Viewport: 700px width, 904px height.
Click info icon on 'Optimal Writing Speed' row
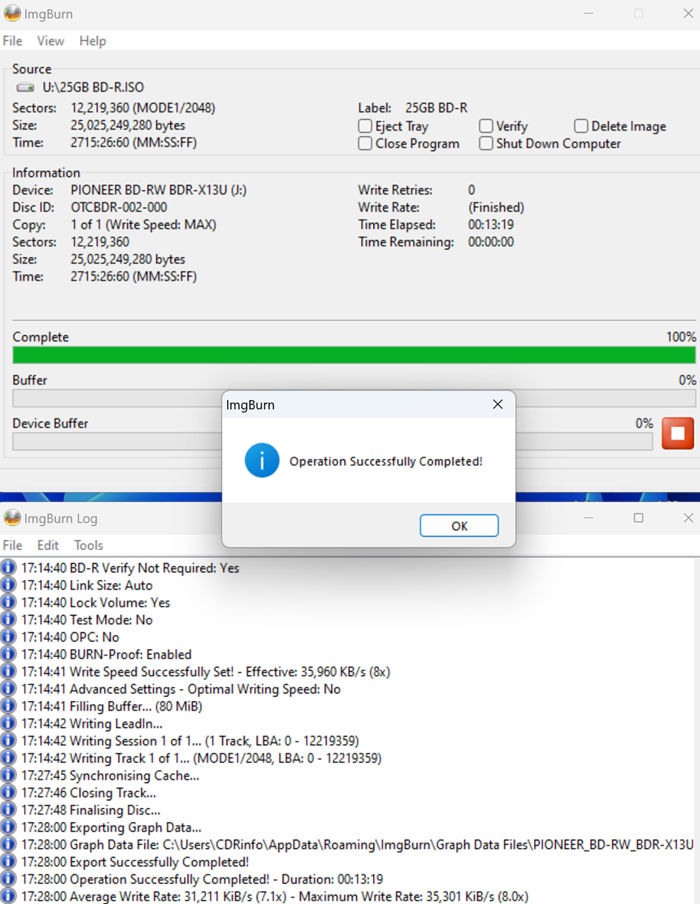coord(8,689)
